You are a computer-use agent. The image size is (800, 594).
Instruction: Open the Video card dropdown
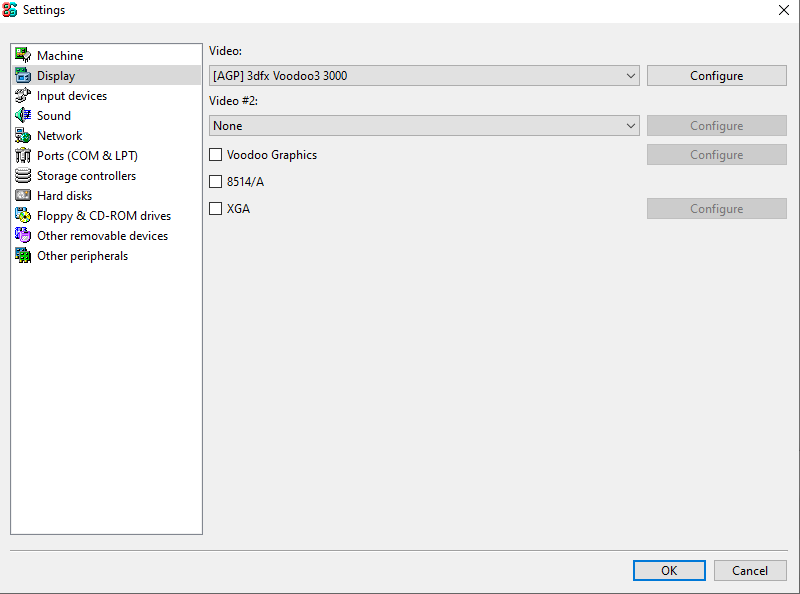click(424, 76)
